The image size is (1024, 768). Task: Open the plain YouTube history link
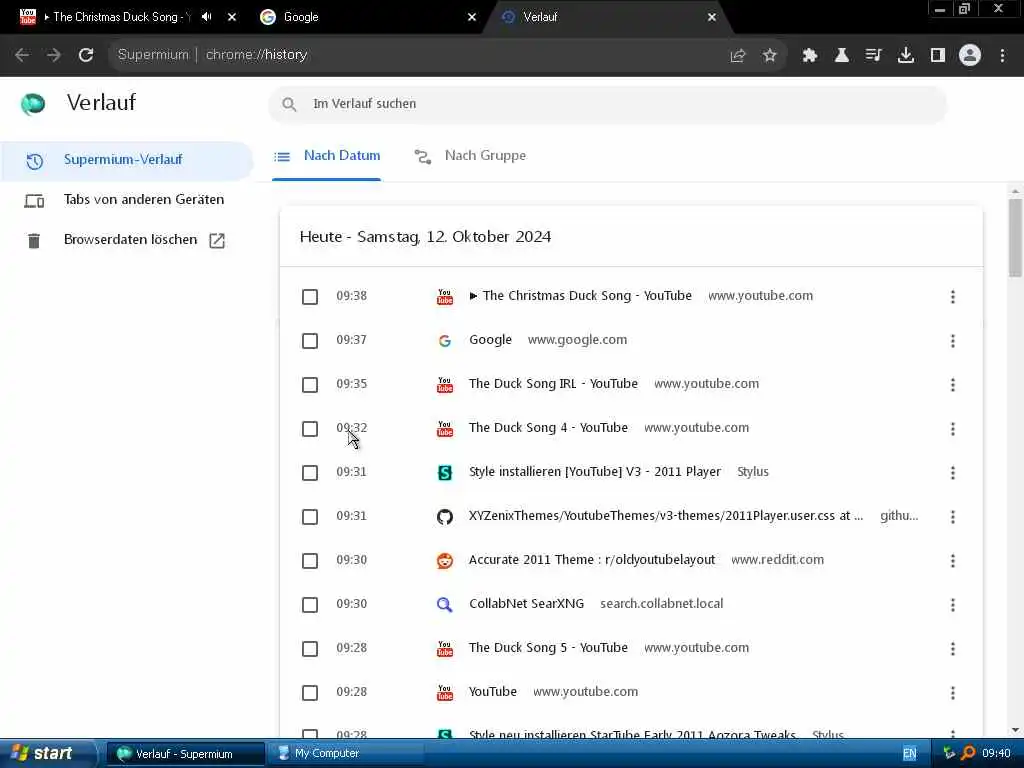coord(492,692)
